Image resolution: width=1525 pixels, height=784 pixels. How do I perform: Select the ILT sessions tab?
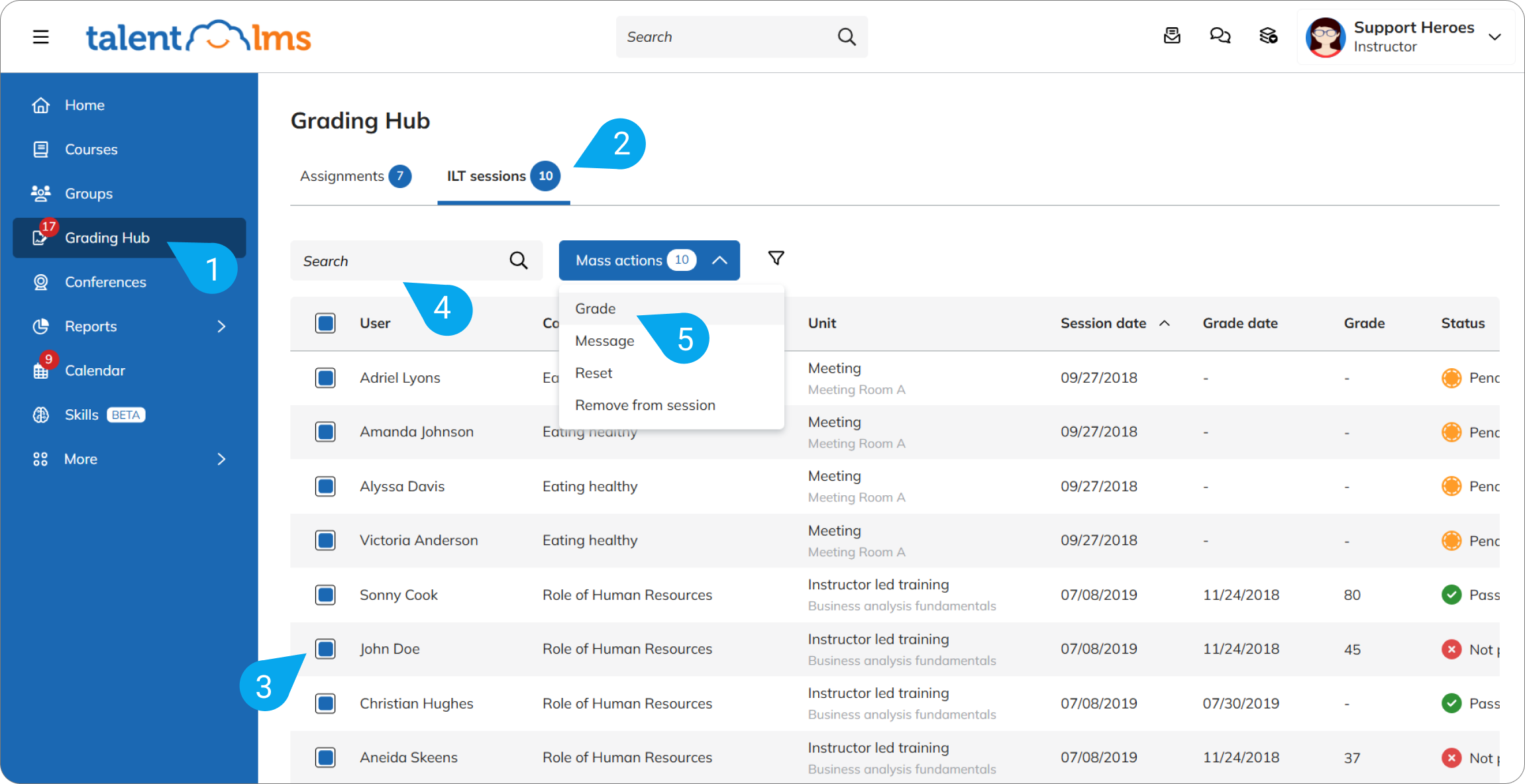[x=503, y=176]
